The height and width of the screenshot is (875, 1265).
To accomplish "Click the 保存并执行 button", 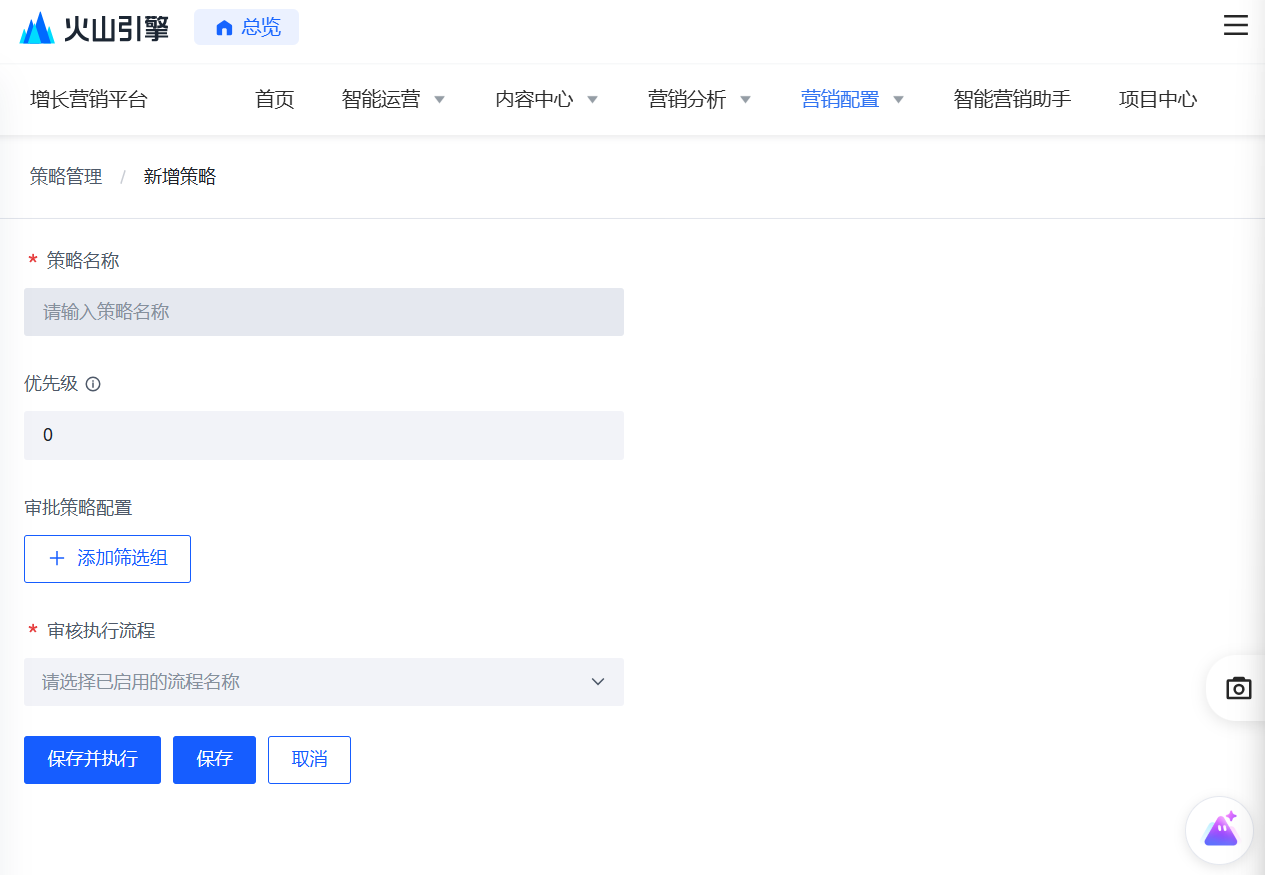I will pyautogui.click(x=92, y=759).
